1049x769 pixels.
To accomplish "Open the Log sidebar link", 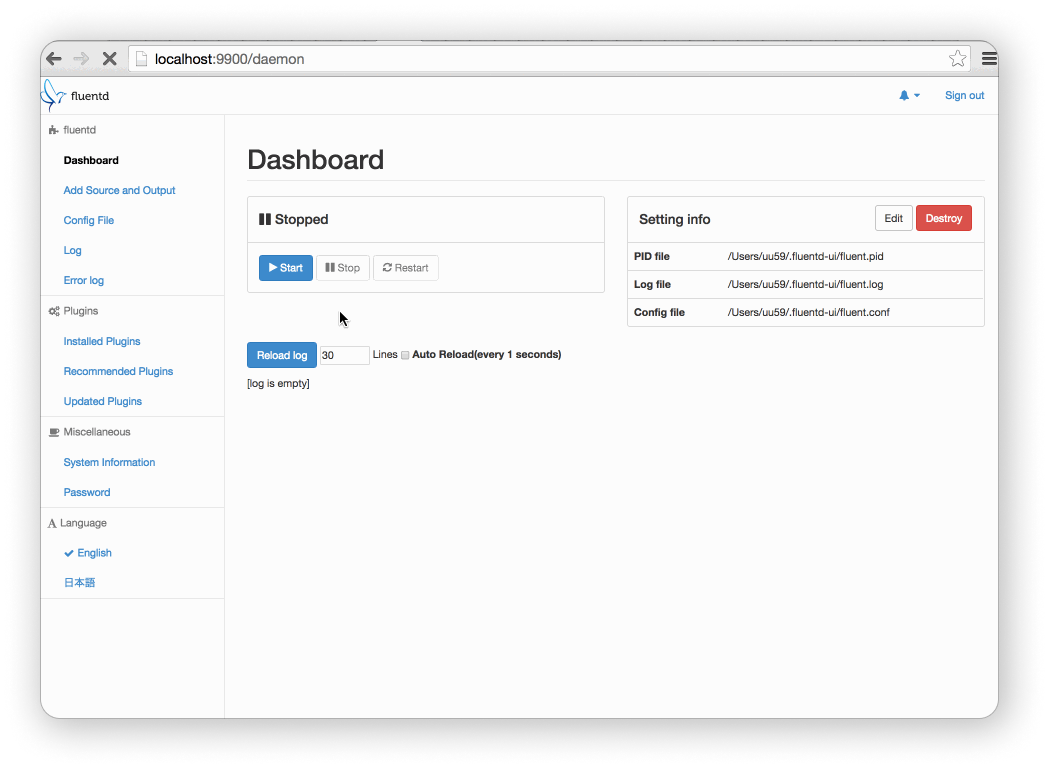I will 72,250.
